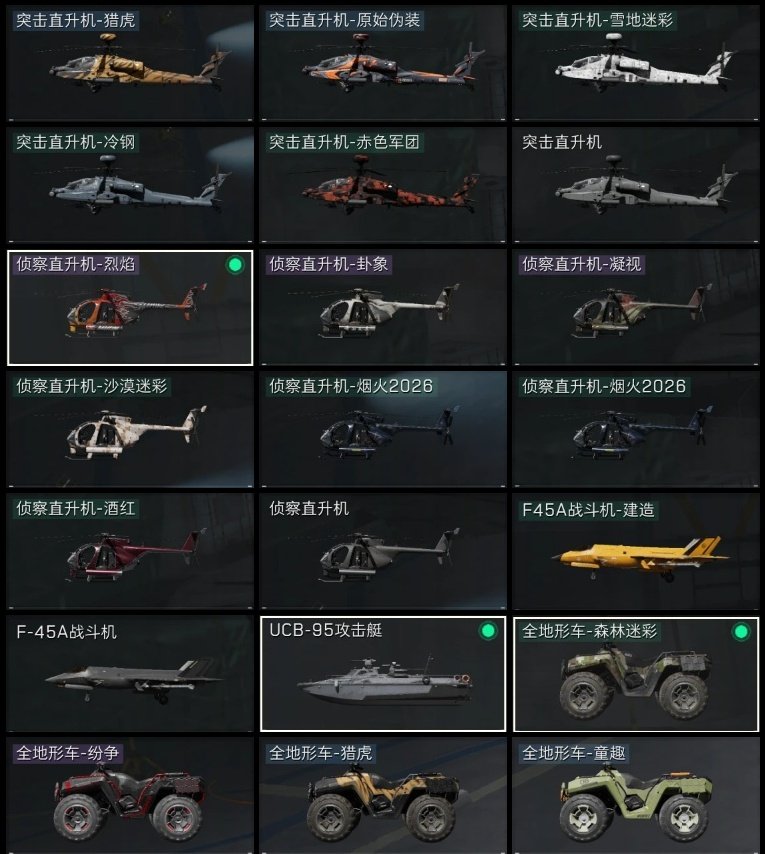The height and width of the screenshot is (854, 765).
Task: Open the 全地形车-纷争 ATV skin
Action: click(x=130, y=796)
